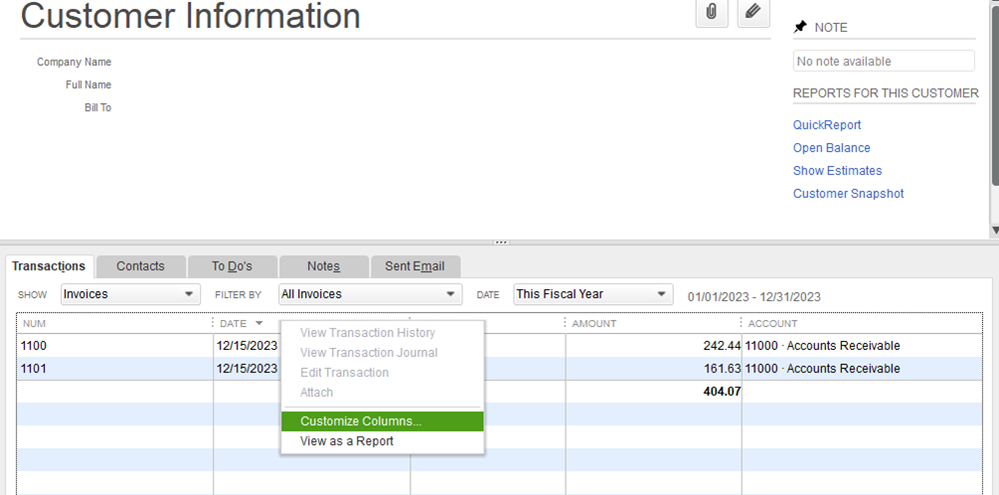Click the Show Estimates link

(x=837, y=171)
